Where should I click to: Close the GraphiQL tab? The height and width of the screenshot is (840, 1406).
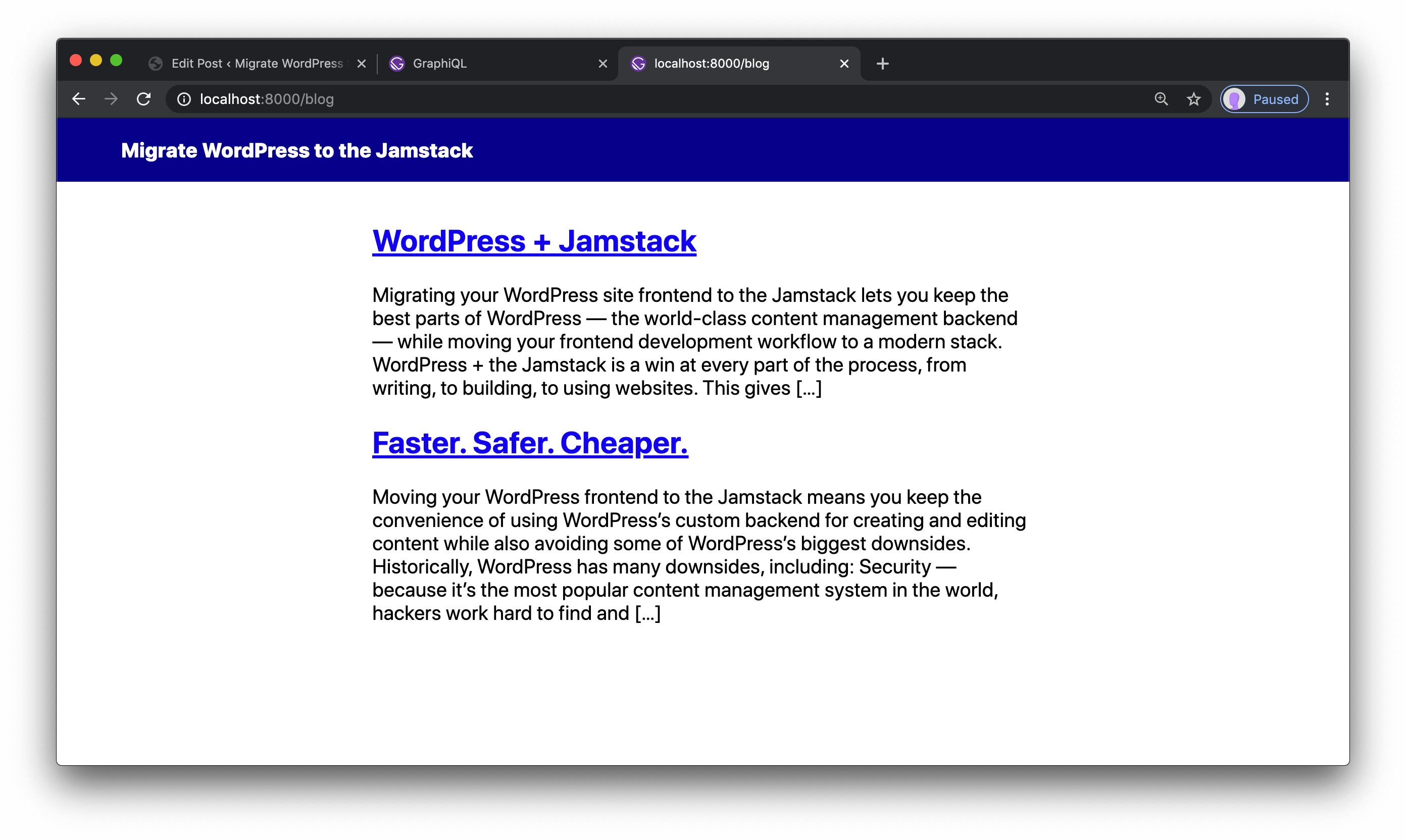point(602,64)
